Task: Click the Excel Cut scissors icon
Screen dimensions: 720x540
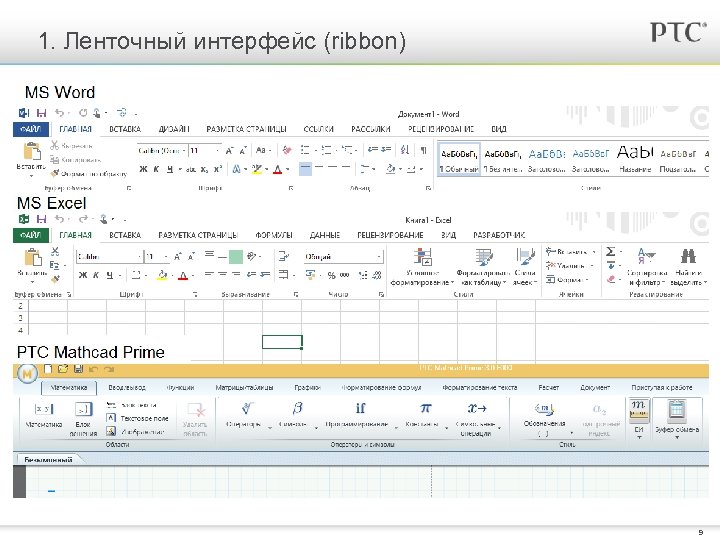Action: click(55, 251)
